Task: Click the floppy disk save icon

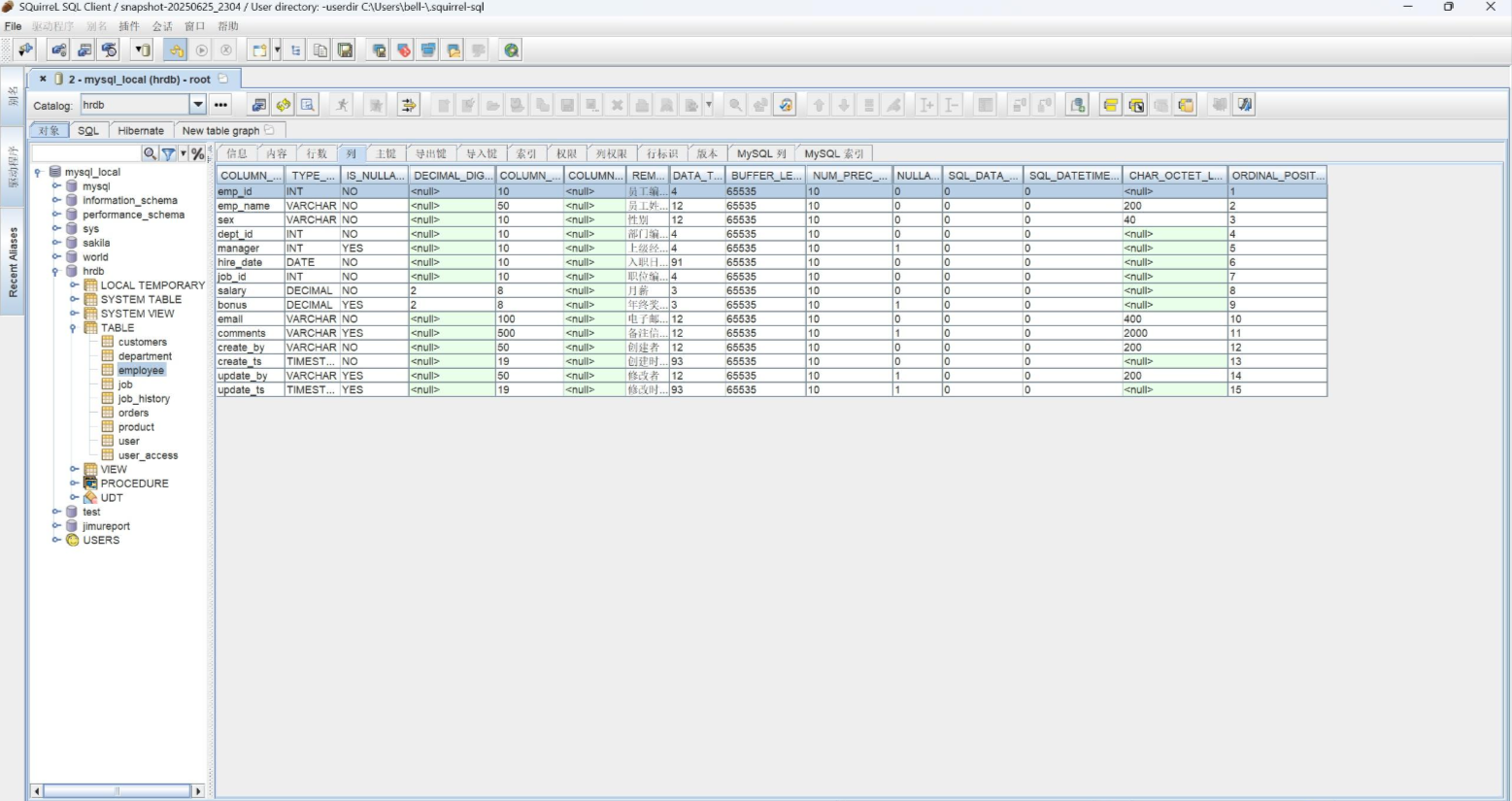Action: pyautogui.click(x=345, y=50)
